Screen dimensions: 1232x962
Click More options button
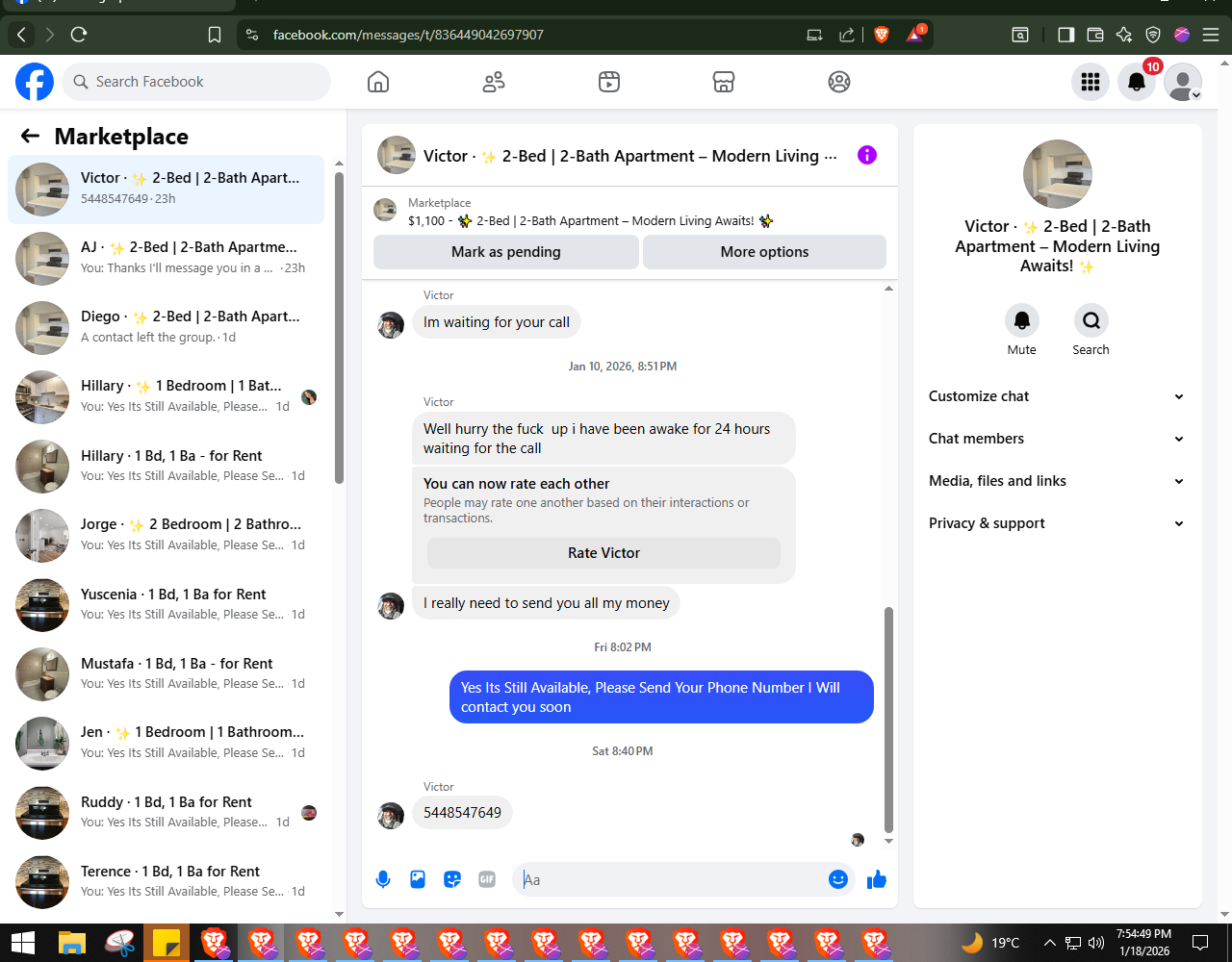tap(764, 252)
